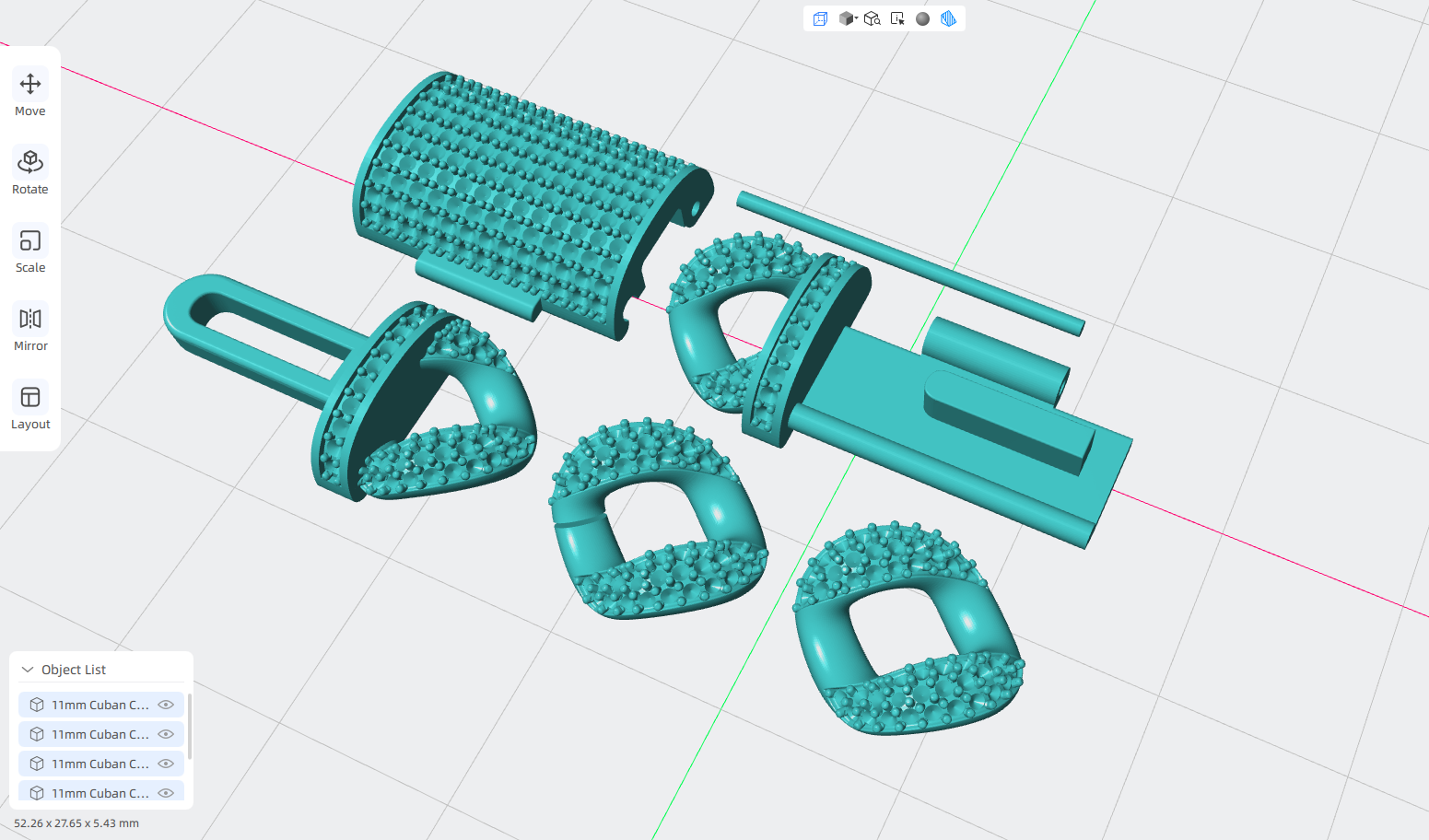
Task: Select the third 11mm Cuban list entry
Action: pyautogui.click(x=101, y=764)
